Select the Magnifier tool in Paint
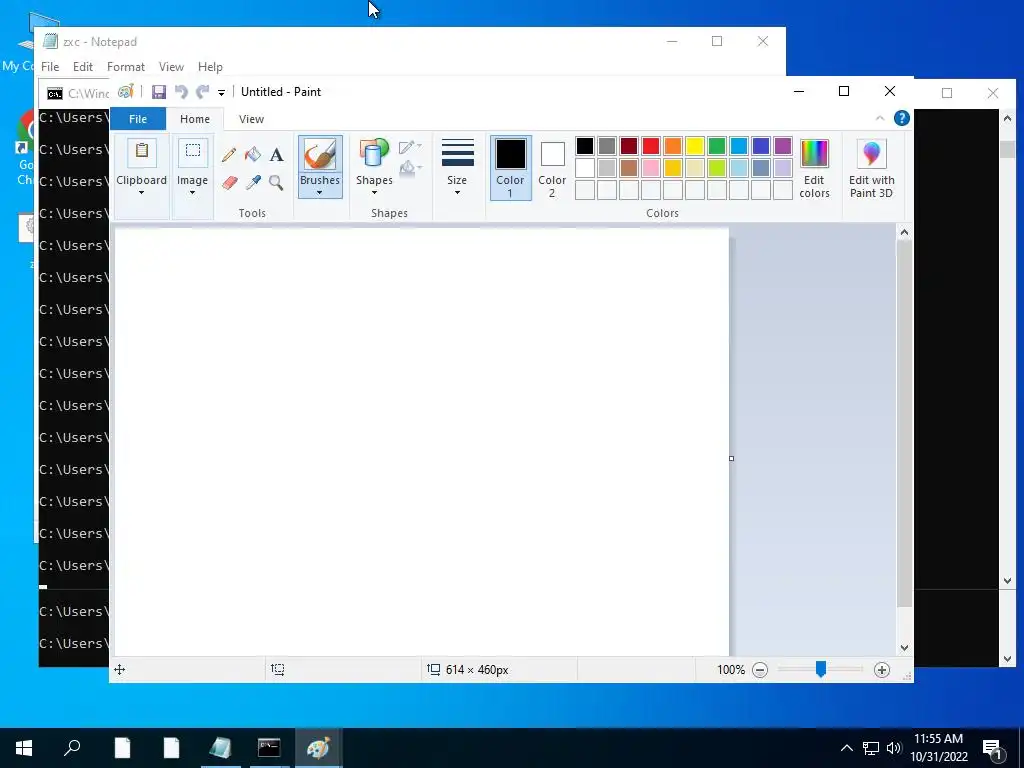Viewport: 1024px width, 768px height. coord(276,182)
